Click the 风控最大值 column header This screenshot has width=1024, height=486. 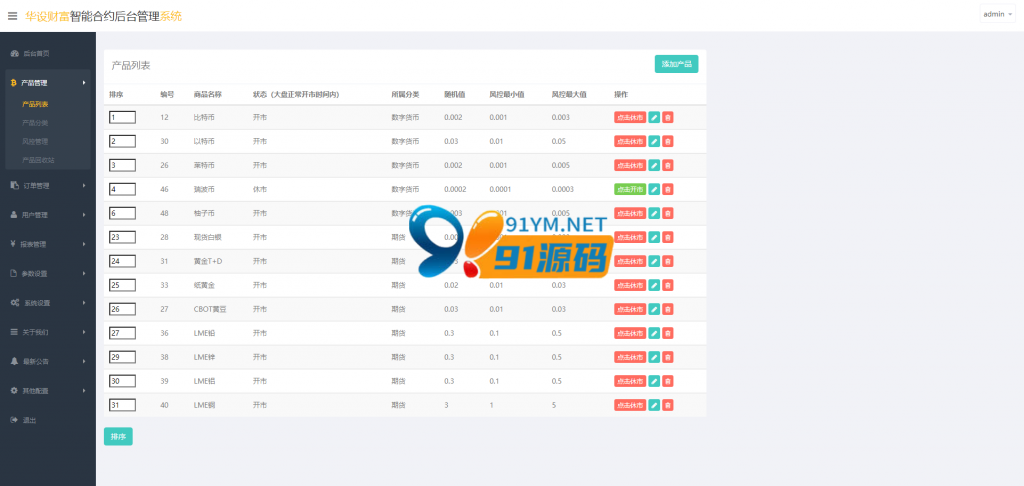point(569,94)
